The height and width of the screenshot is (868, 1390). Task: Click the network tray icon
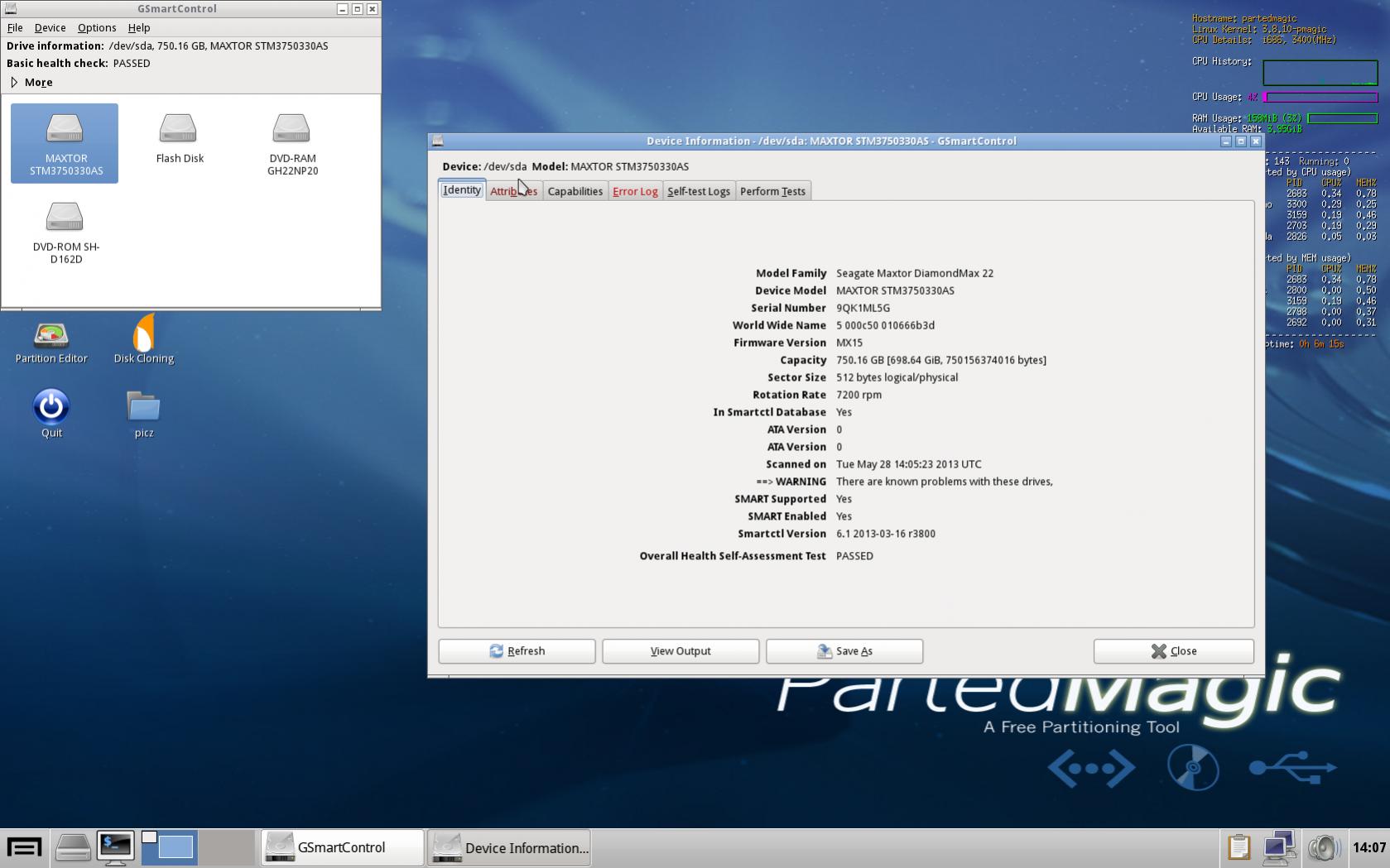click(x=1280, y=847)
